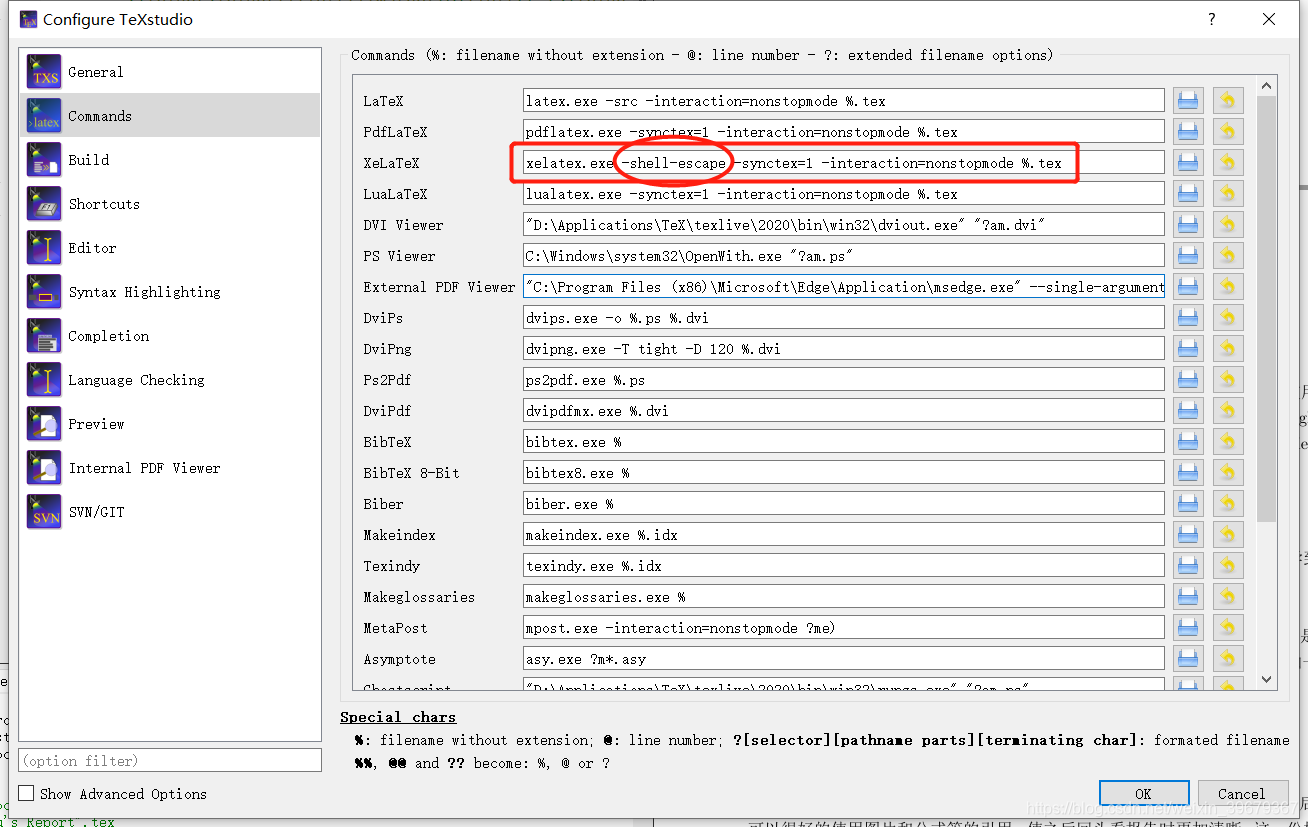Browse for the XeLaTeX executable
1308x827 pixels.
(x=1187, y=162)
